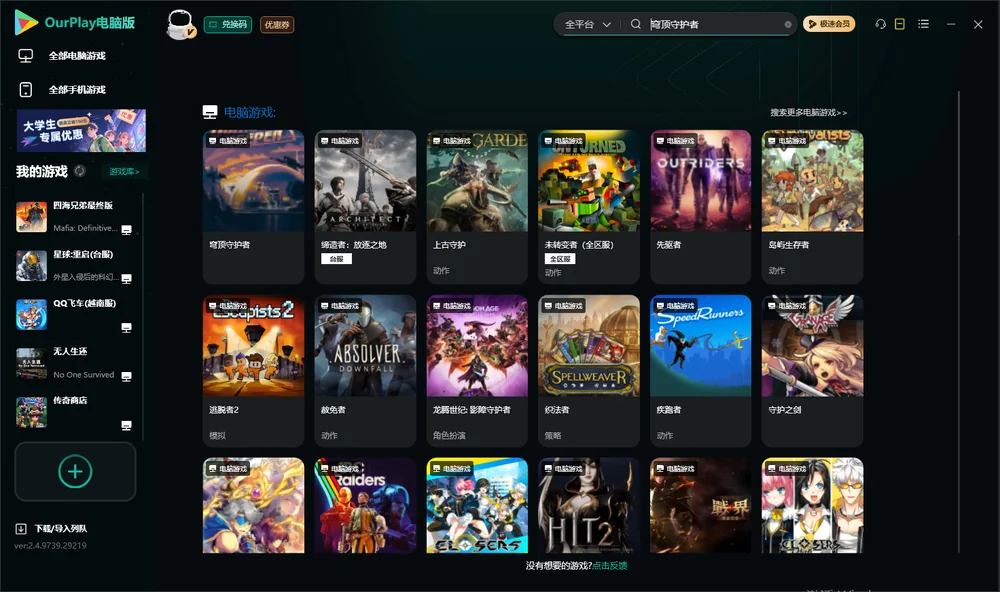
Task: Focus the search input field
Action: point(716,24)
